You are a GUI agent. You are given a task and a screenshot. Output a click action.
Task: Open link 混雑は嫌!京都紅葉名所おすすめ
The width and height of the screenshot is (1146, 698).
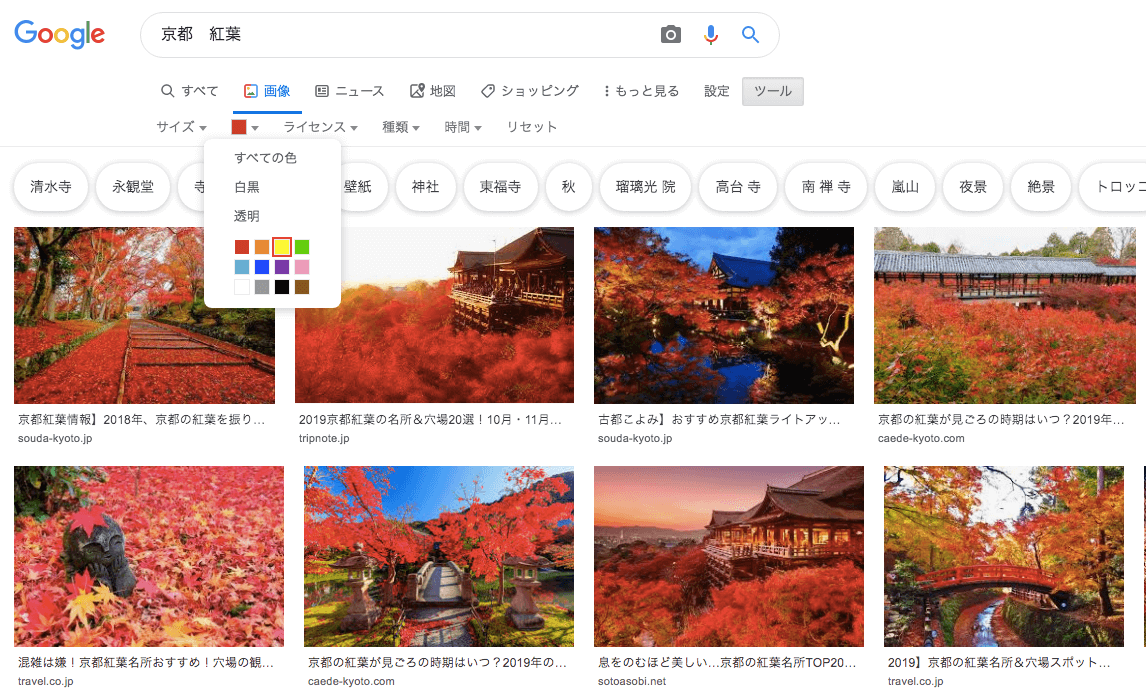tap(145, 662)
